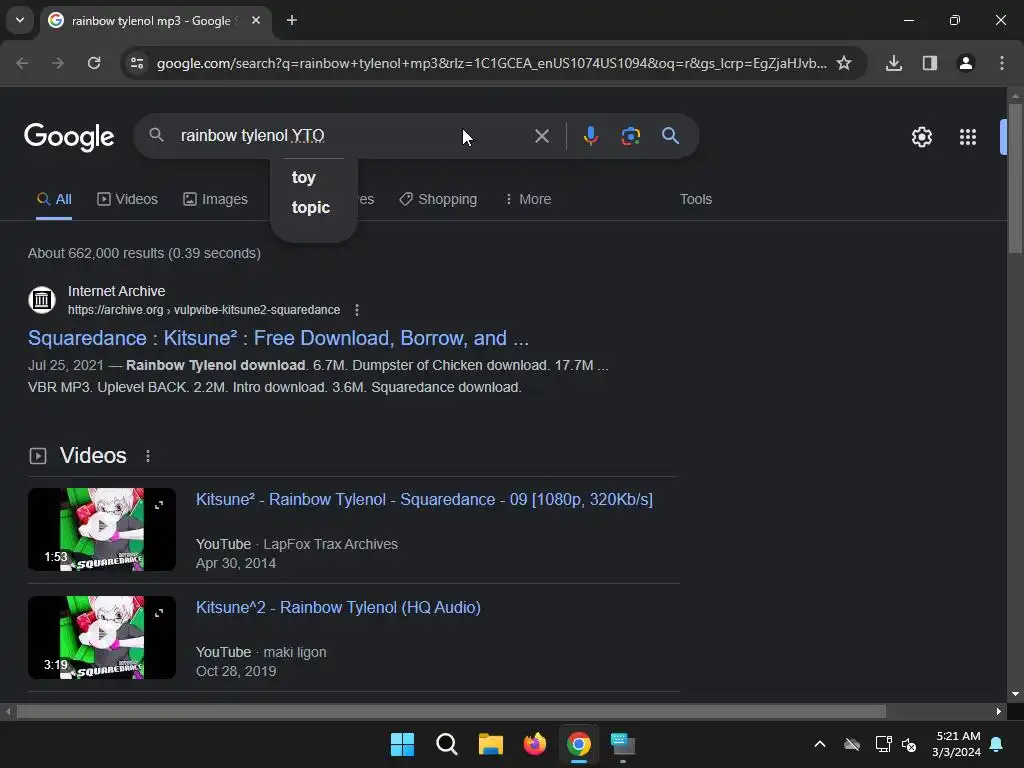
Task: Click the archive.org result URL
Action: click(204, 310)
